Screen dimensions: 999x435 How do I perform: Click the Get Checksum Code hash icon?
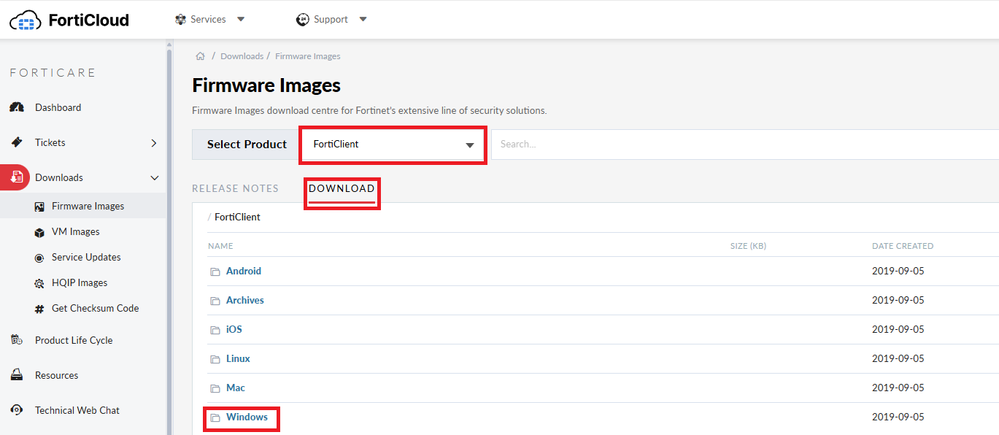[x=39, y=309]
